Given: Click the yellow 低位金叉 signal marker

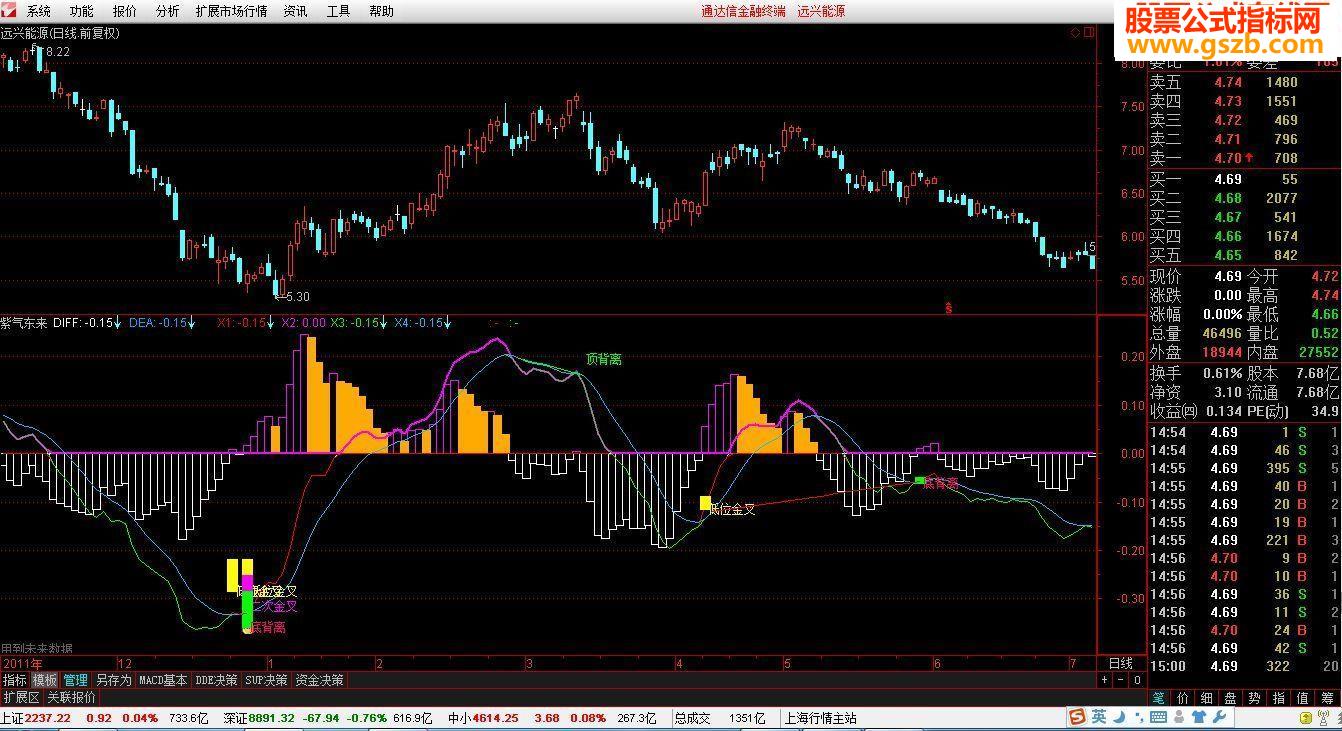Looking at the screenshot, I should [705, 503].
